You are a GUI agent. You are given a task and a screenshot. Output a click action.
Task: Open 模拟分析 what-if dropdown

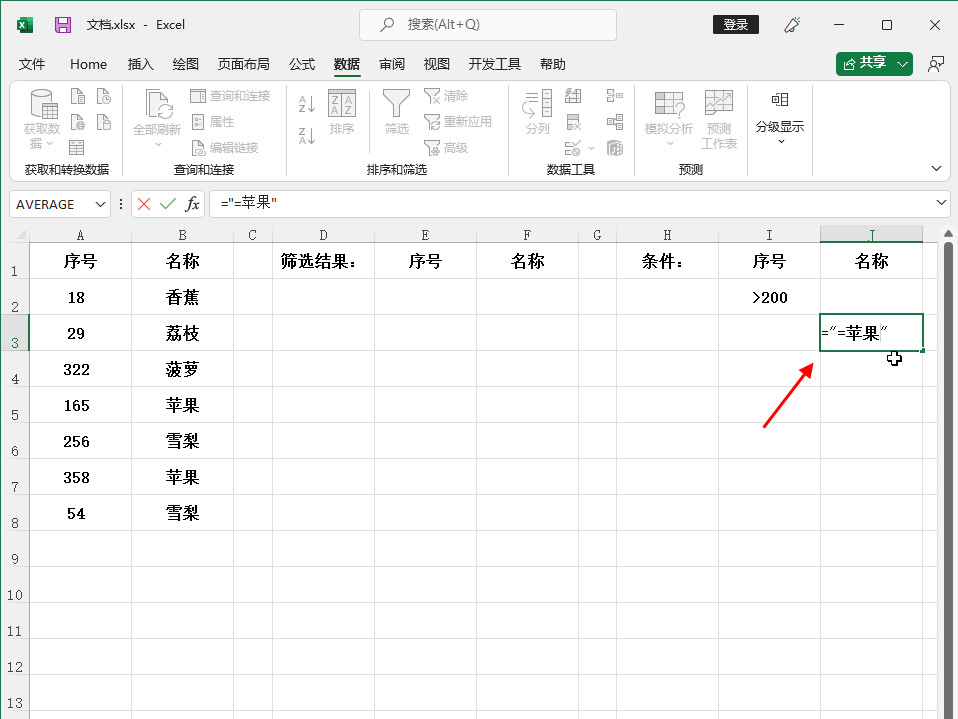pyautogui.click(x=669, y=119)
